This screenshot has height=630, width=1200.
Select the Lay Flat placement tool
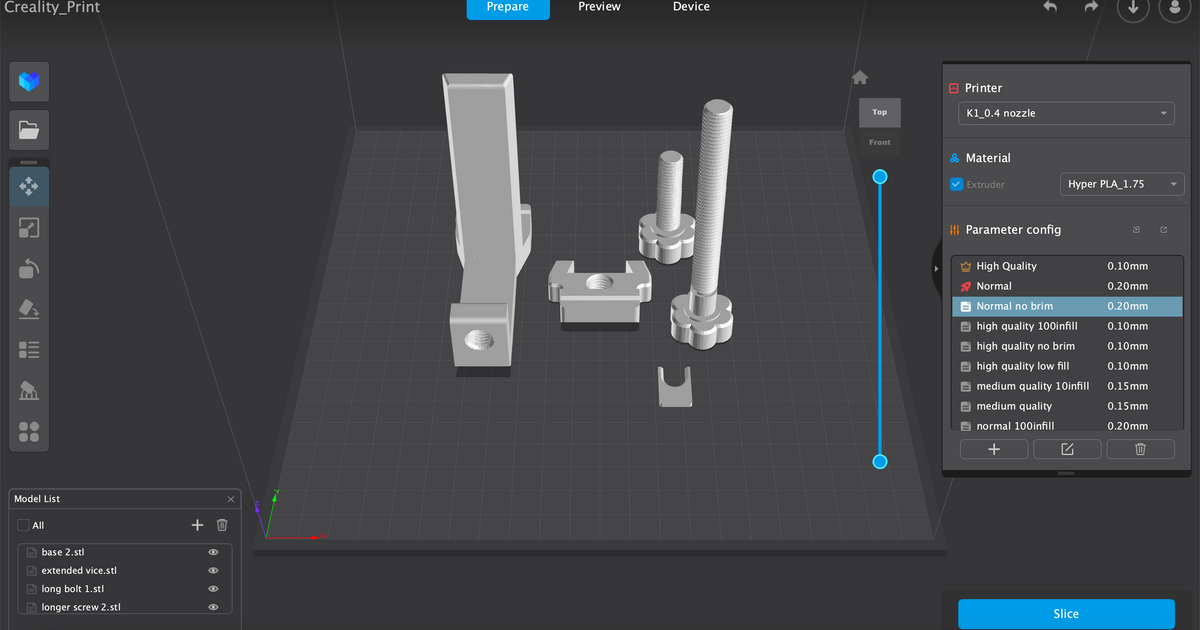29,309
